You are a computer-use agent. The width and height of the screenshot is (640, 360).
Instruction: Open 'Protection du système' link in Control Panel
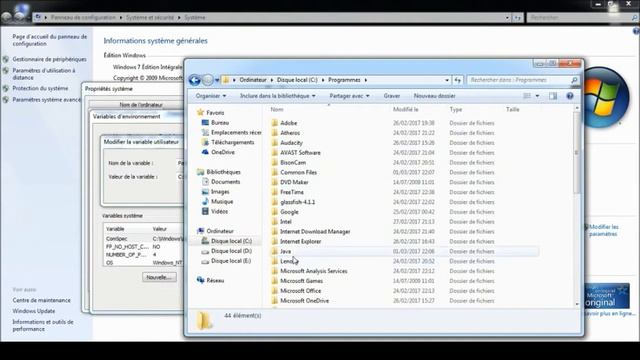click(40, 88)
